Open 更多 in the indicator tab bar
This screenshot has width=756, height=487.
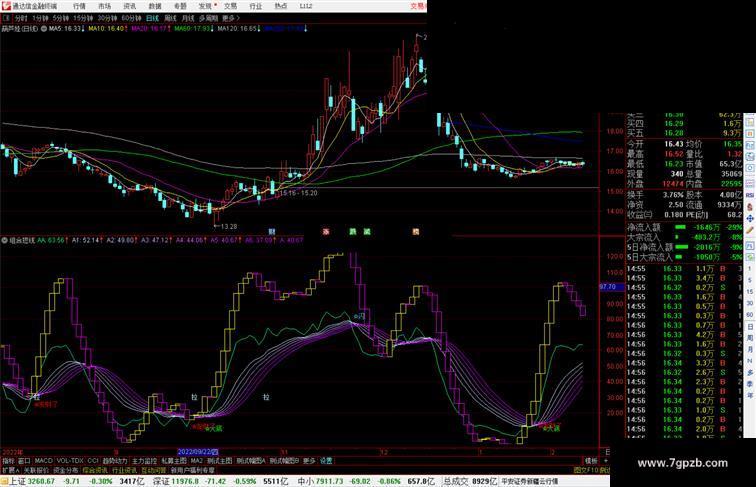pos(309,461)
